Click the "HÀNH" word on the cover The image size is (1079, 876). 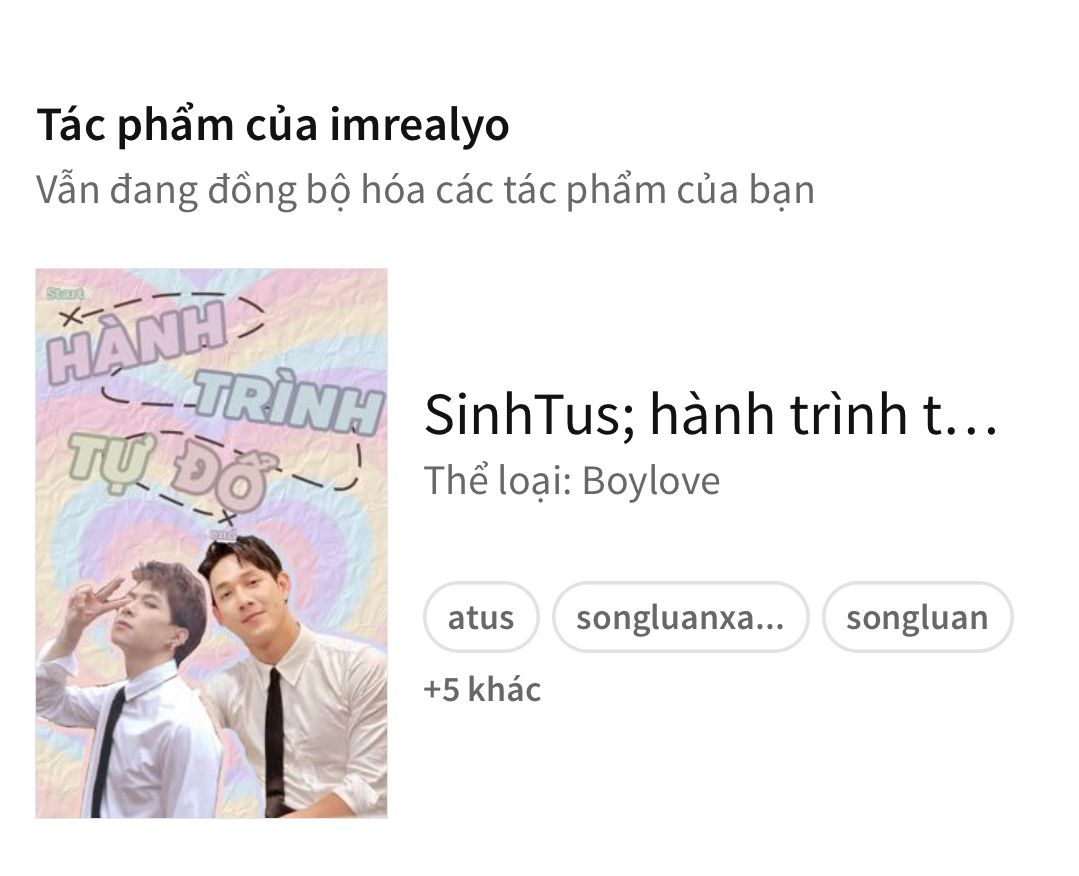pyautogui.click(x=138, y=343)
